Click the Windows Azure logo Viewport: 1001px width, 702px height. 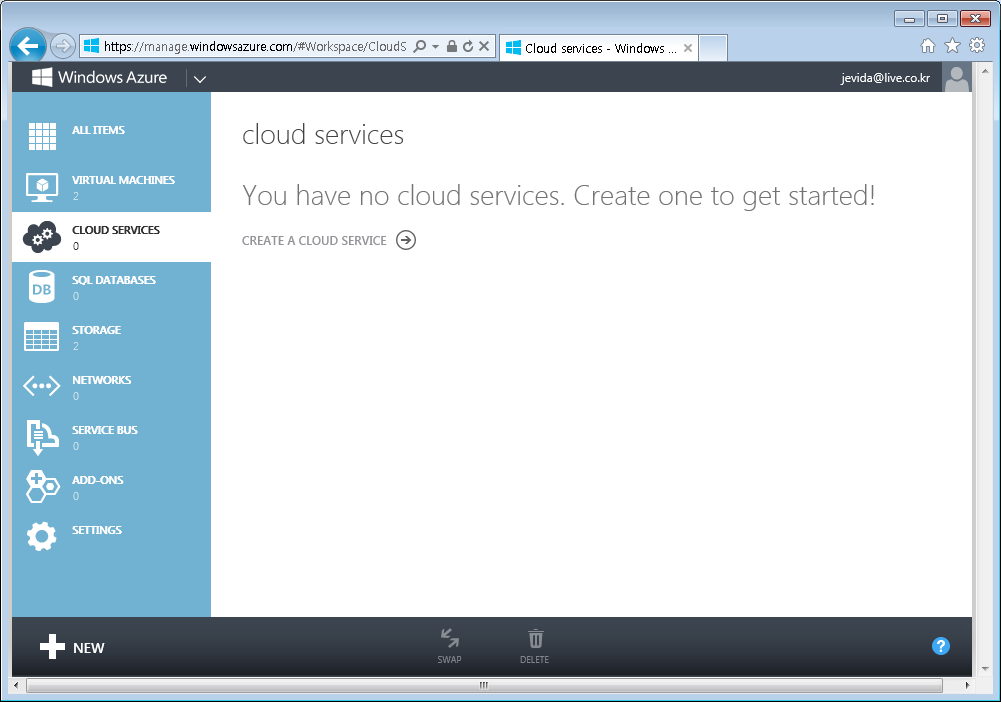[42, 77]
